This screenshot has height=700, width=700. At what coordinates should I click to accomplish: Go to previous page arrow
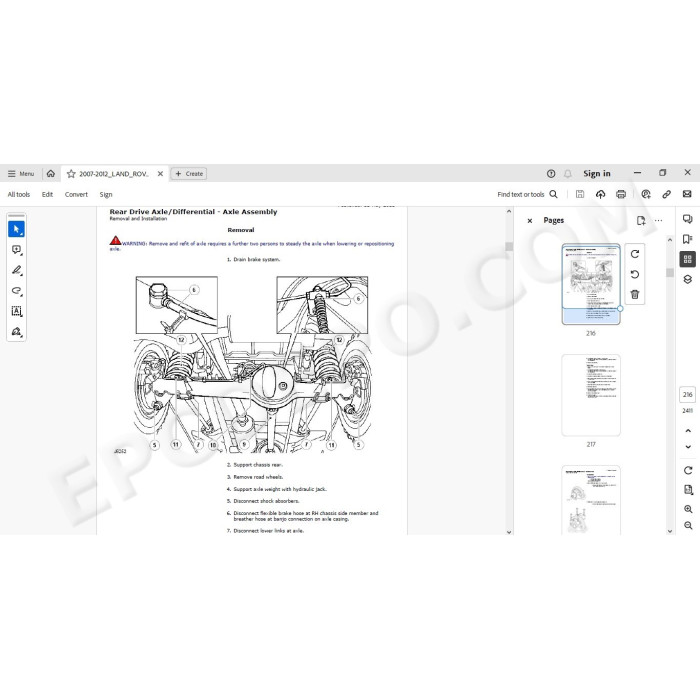(688, 431)
